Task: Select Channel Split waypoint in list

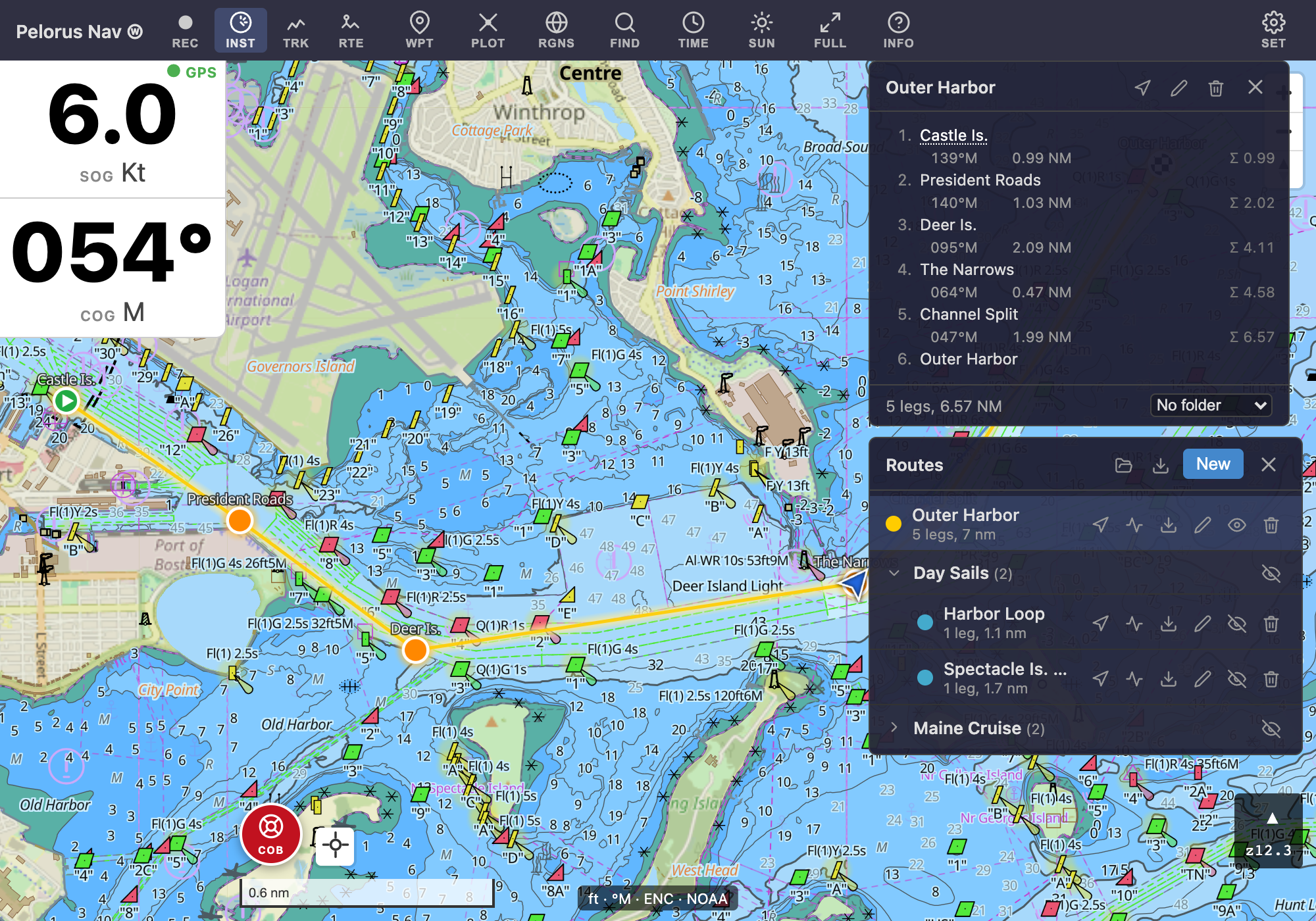Action: coord(969,314)
